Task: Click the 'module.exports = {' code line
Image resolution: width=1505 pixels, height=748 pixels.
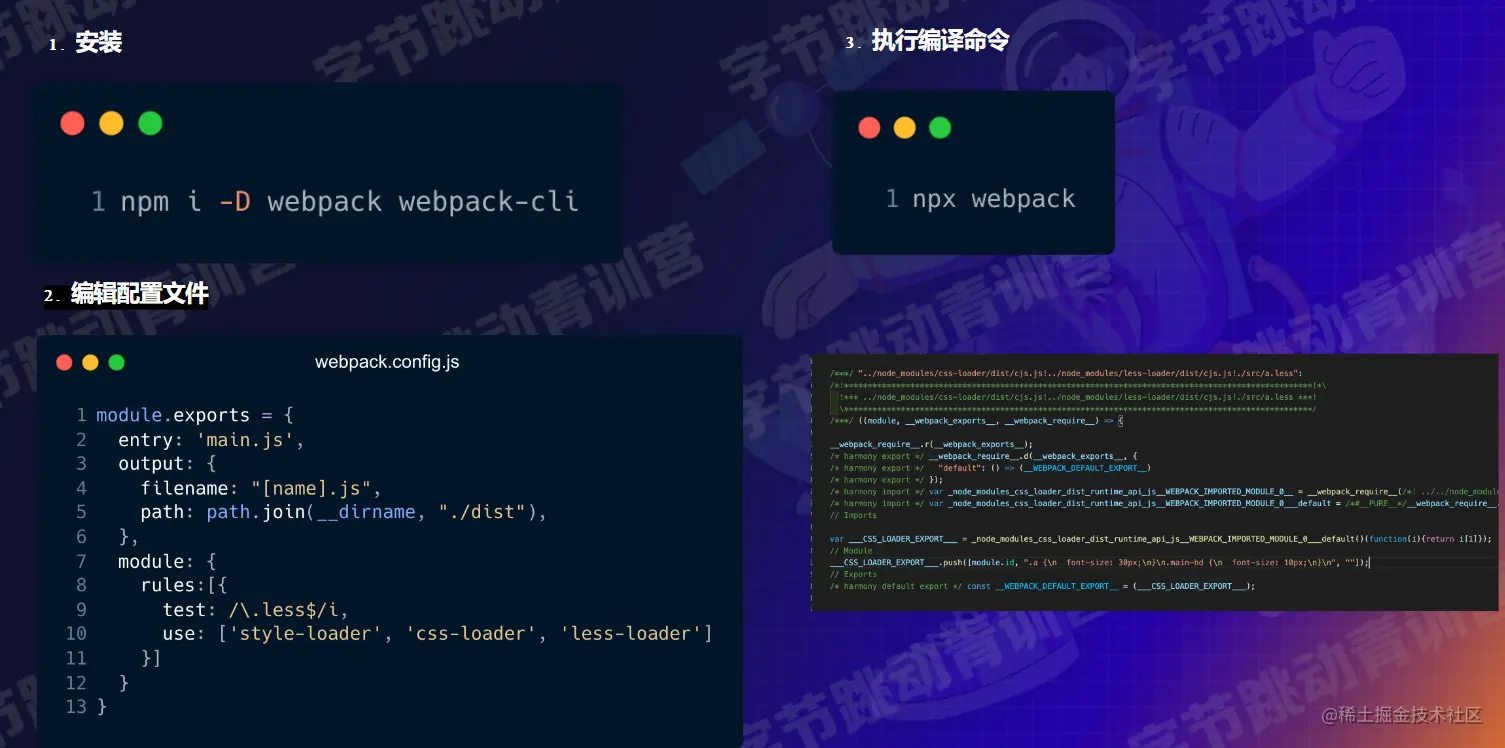Action: tap(194, 415)
